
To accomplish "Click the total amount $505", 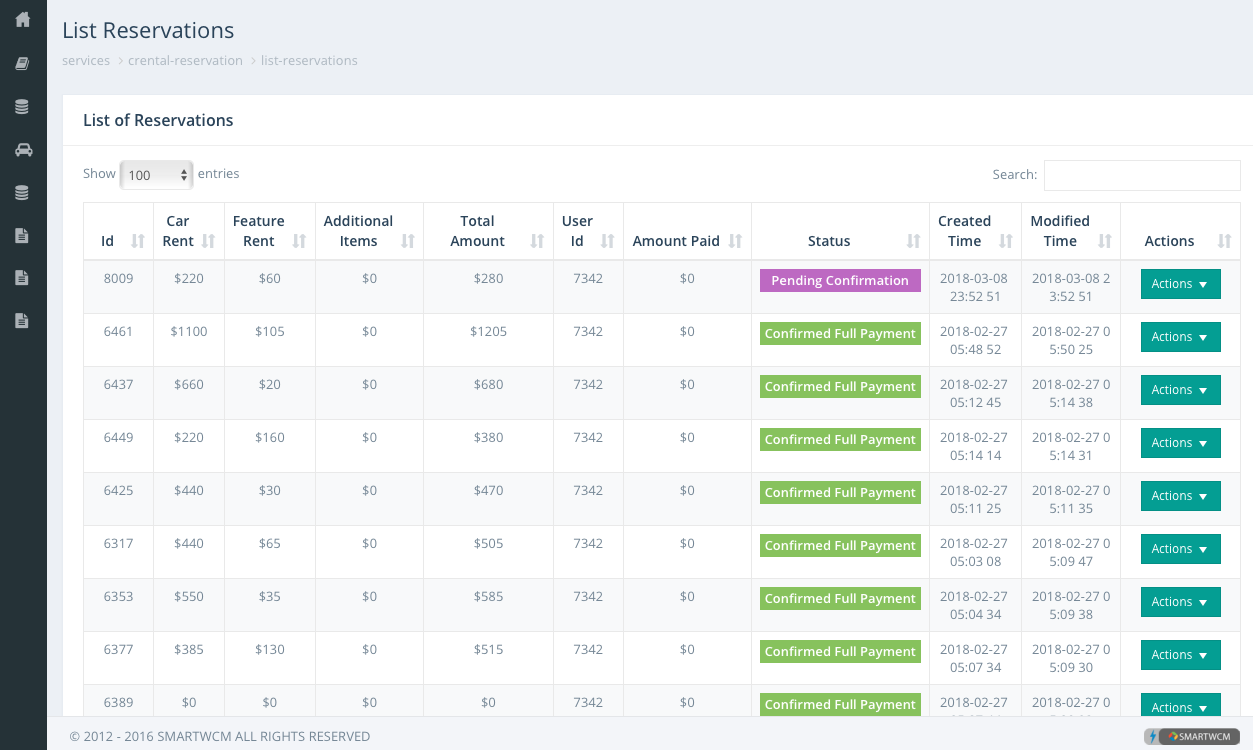I will point(488,544).
